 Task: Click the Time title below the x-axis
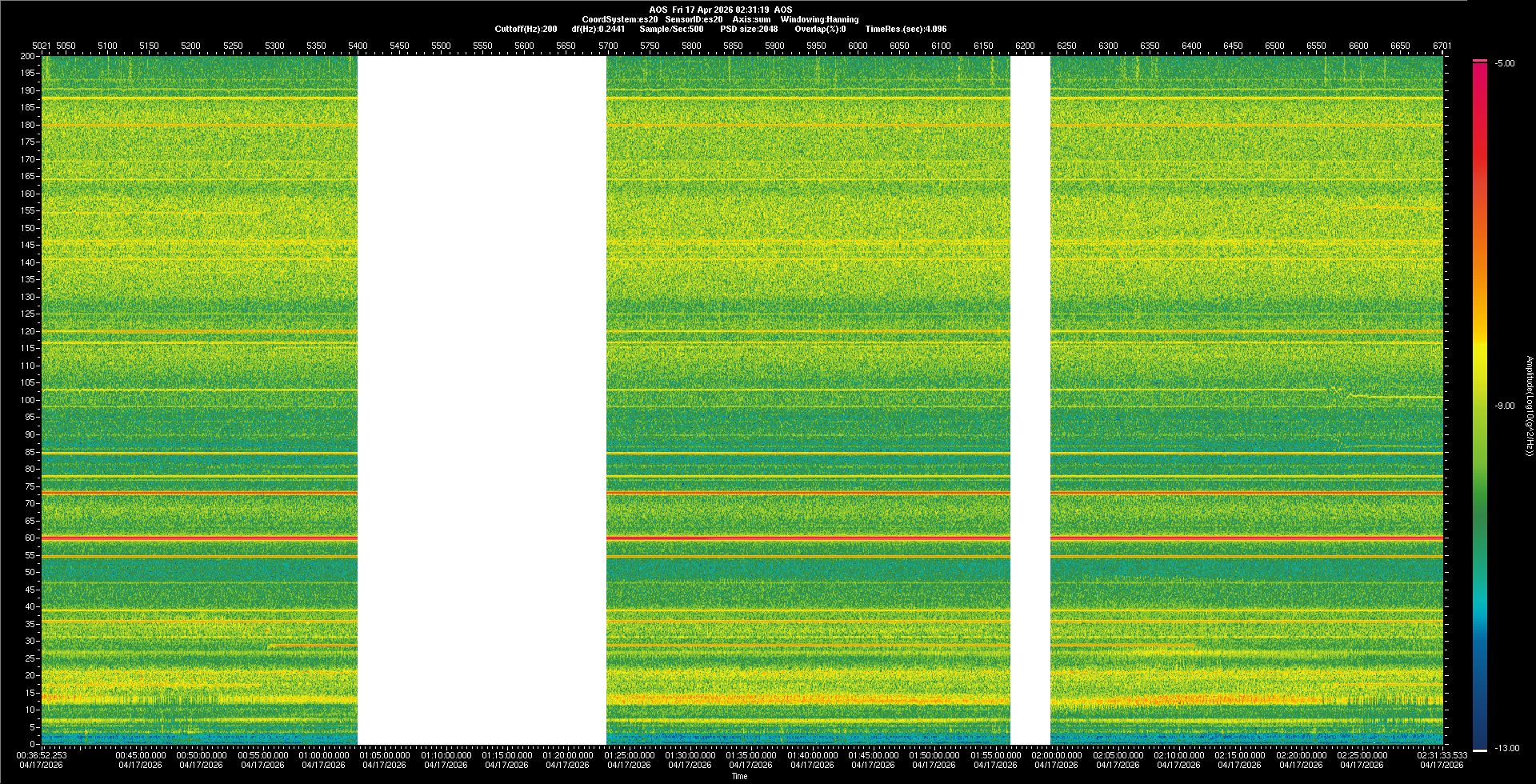(x=739, y=776)
